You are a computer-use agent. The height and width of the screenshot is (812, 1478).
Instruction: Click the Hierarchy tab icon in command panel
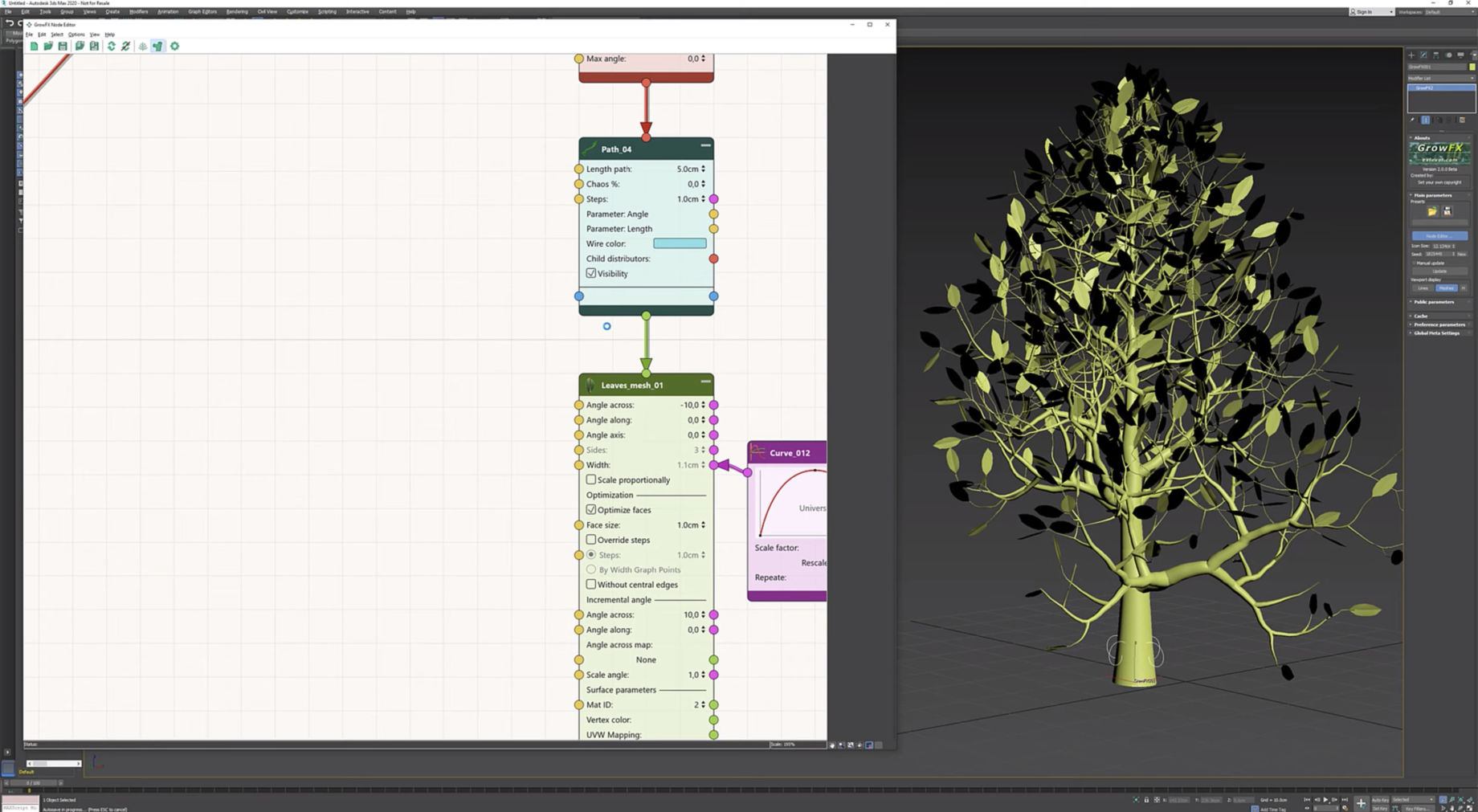[x=1436, y=55]
